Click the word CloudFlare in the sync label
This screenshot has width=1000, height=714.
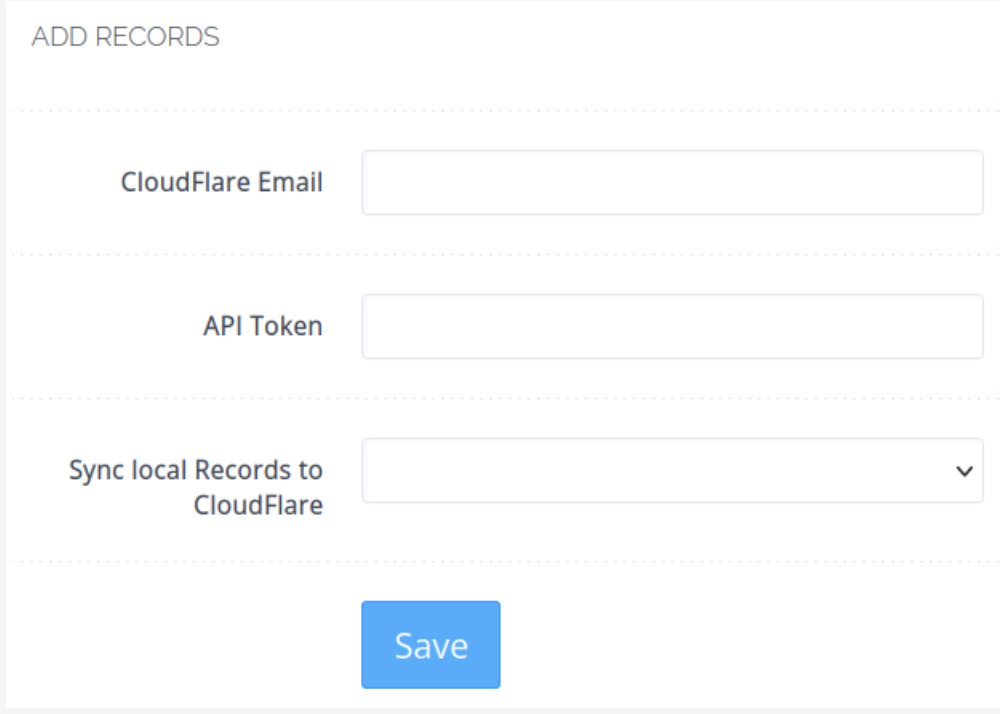(258, 506)
